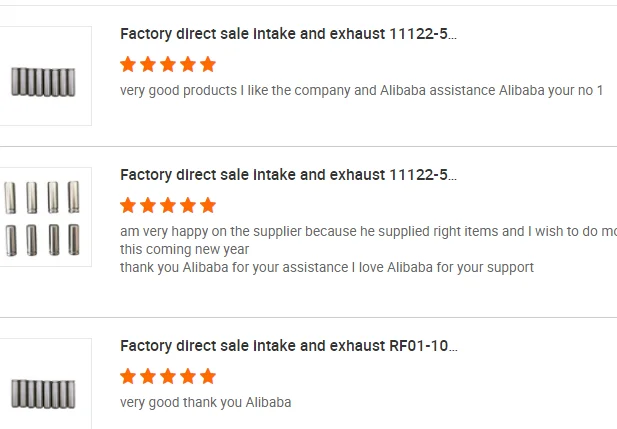Viewport: 617px width, 429px height.
Task: Click fifth star in middle review's rating
Action: click(x=208, y=205)
